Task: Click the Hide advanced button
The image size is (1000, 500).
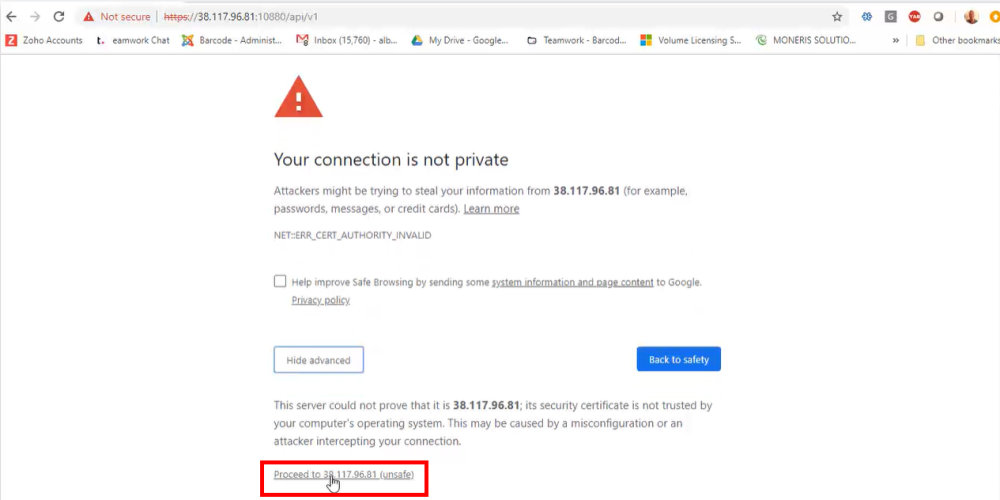Action: [318, 360]
